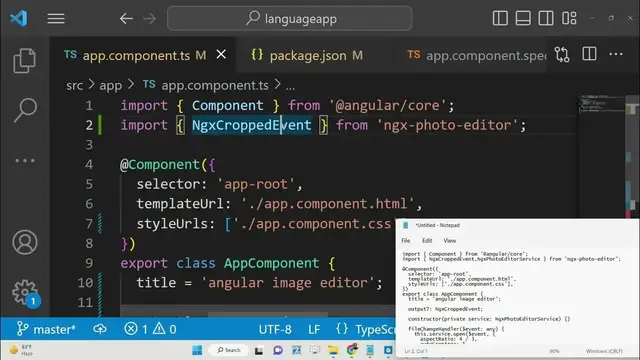Click the UTF-8 encoding status item
This screenshot has height=360, width=640.
pyautogui.click(x=275, y=329)
